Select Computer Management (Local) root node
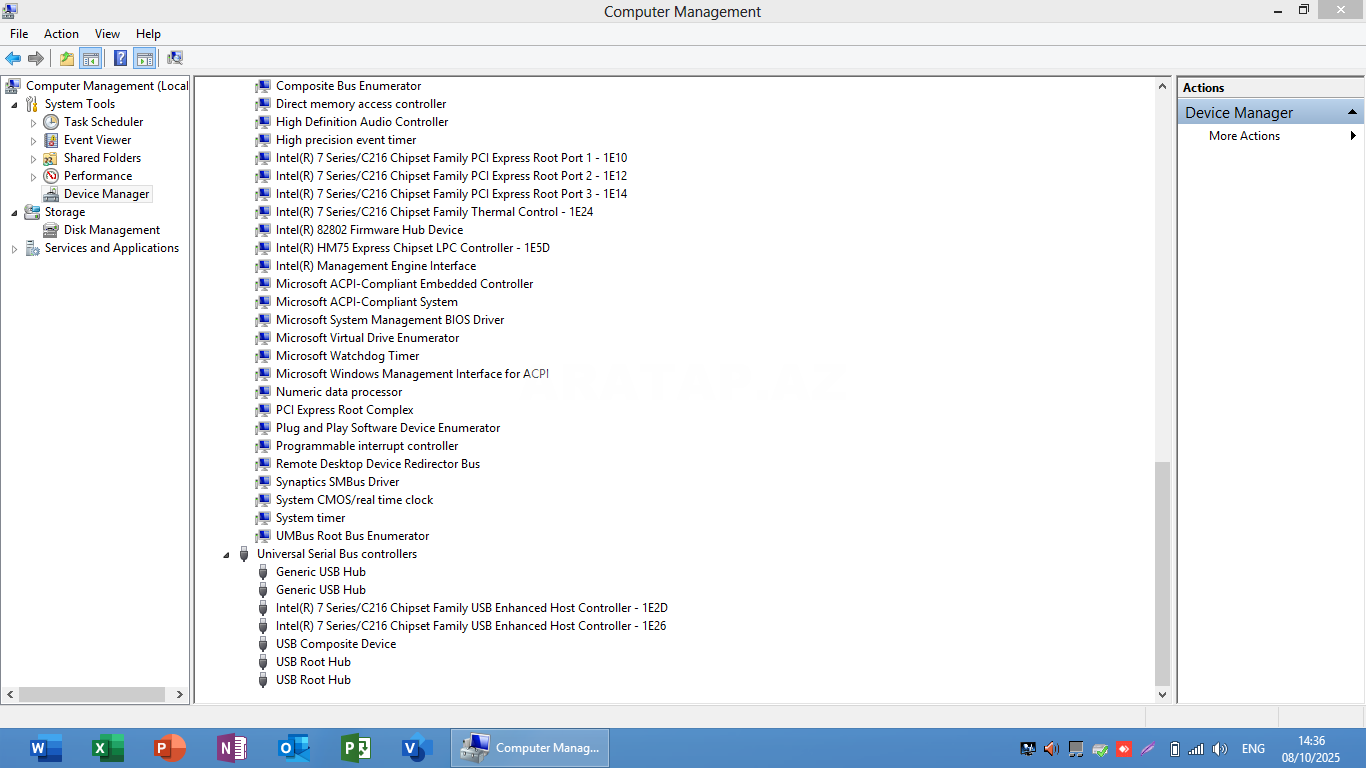This screenshot has width=1366, height=768. (x=106, y=86)
